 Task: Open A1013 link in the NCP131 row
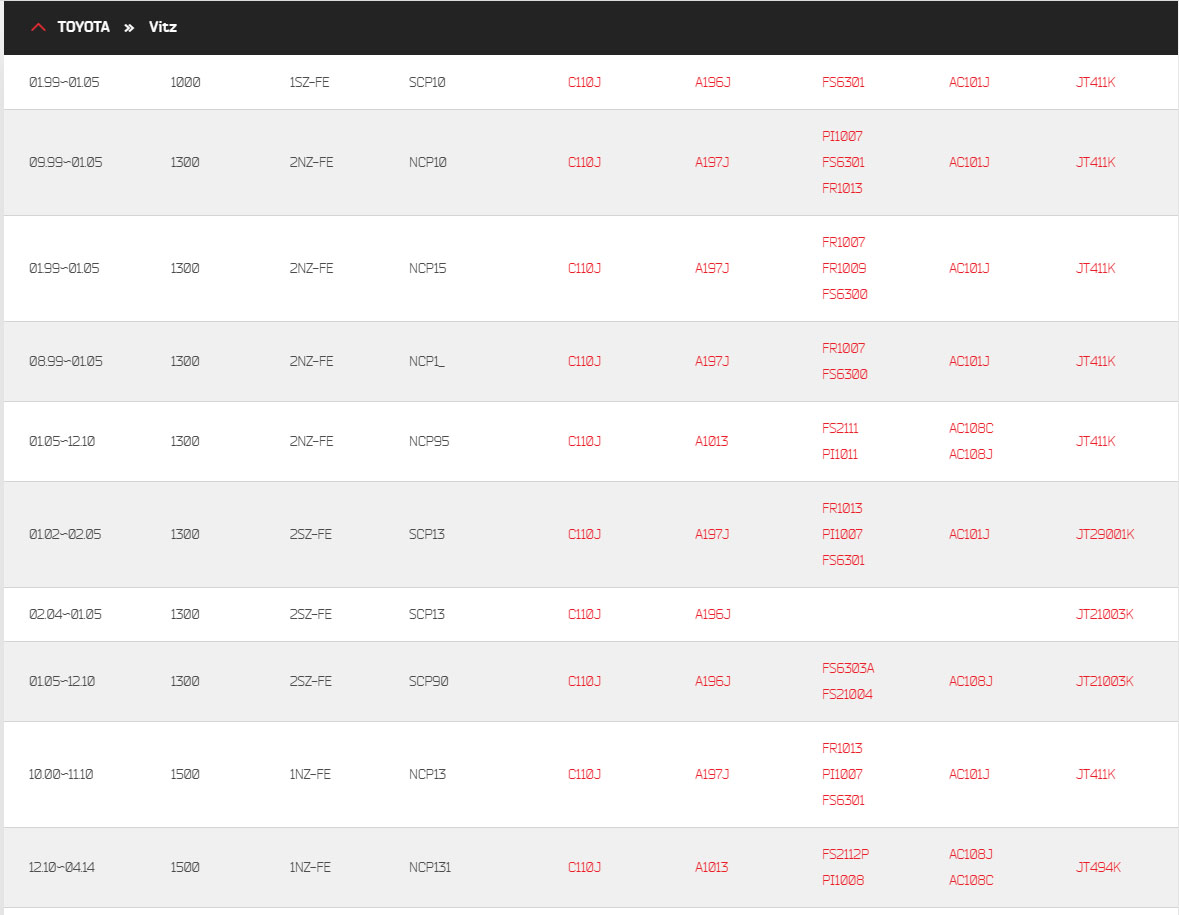(711, 868)
